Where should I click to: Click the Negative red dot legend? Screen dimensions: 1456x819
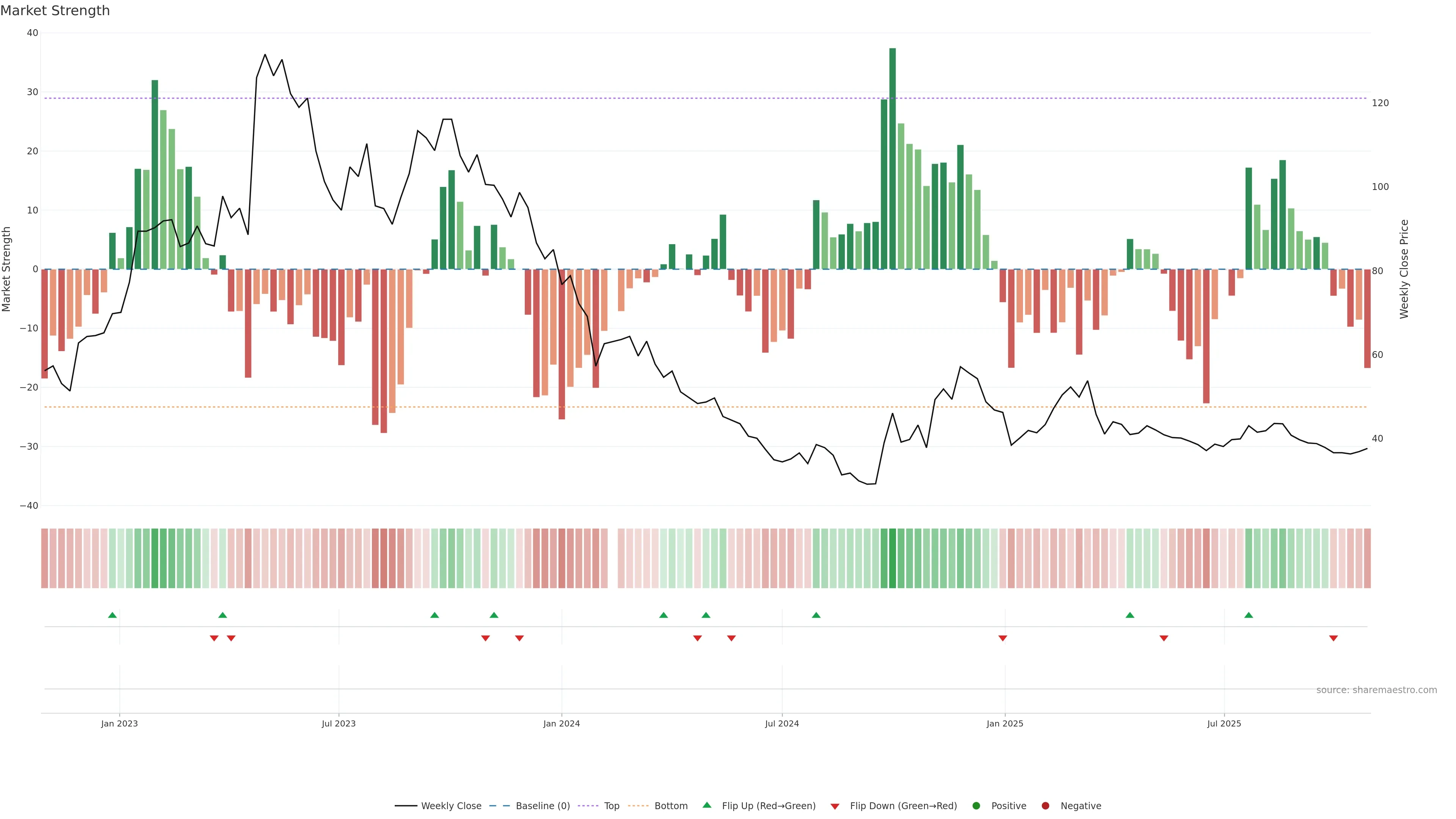click(1045, 806)
